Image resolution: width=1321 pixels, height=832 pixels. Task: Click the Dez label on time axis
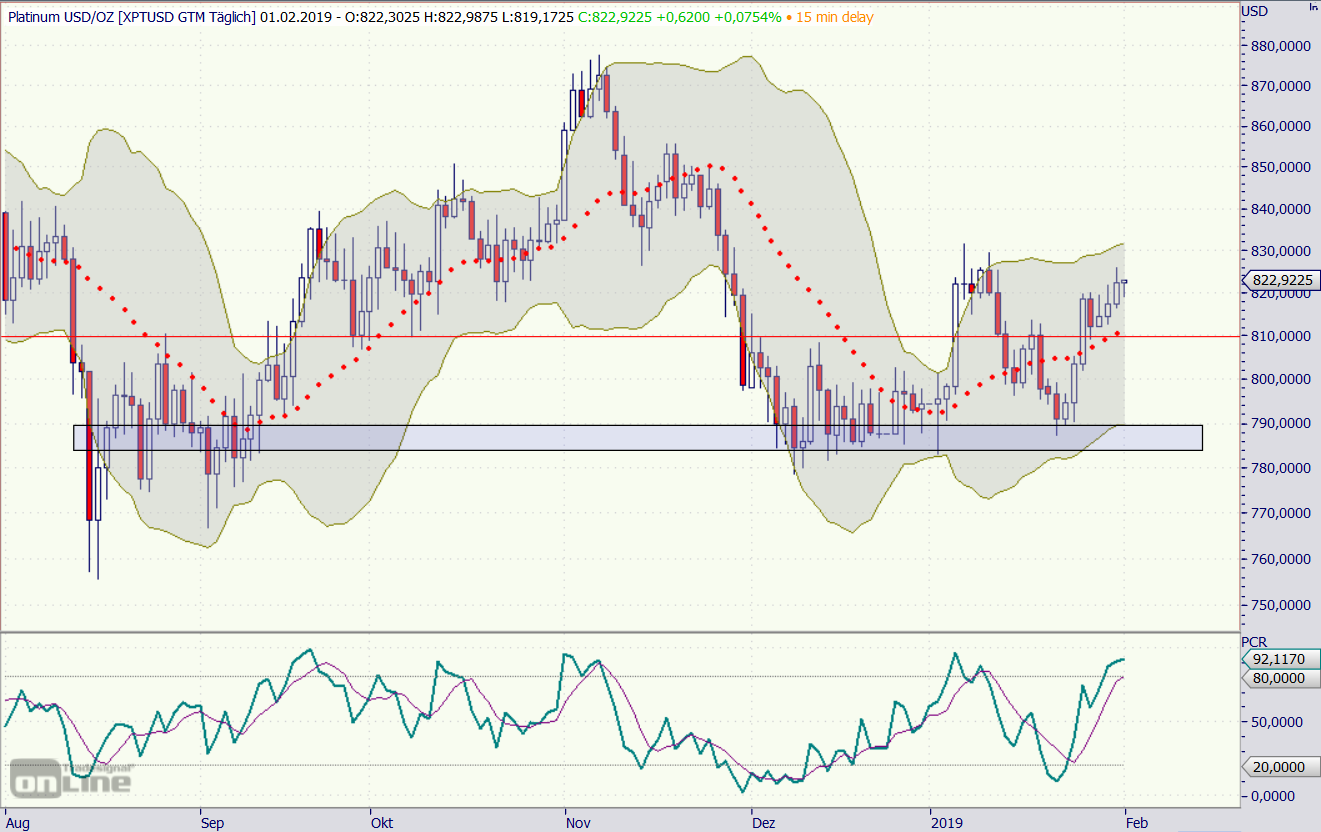(x=765, y=823)
